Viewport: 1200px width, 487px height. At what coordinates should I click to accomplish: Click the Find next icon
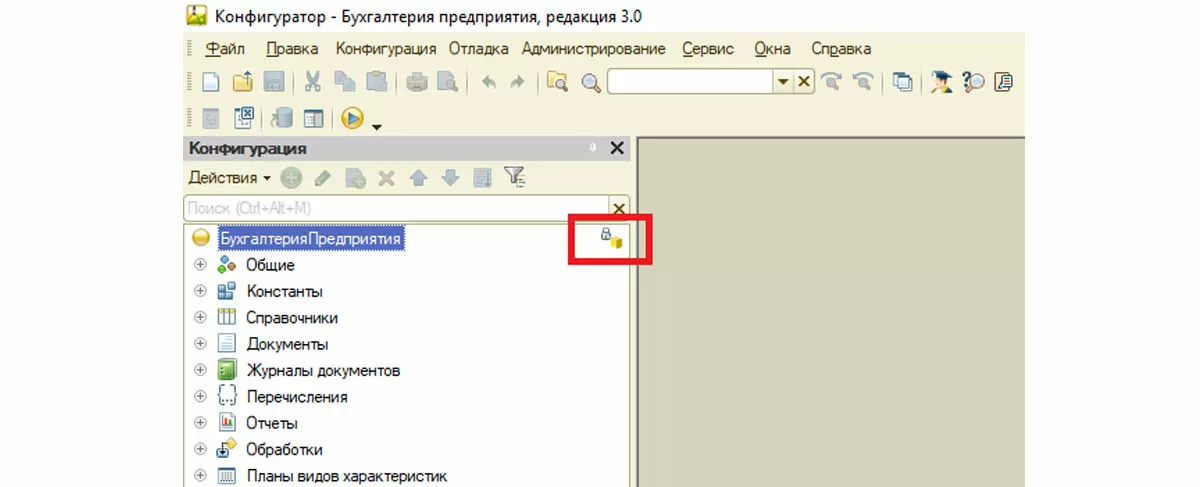[x=831, y=82]
